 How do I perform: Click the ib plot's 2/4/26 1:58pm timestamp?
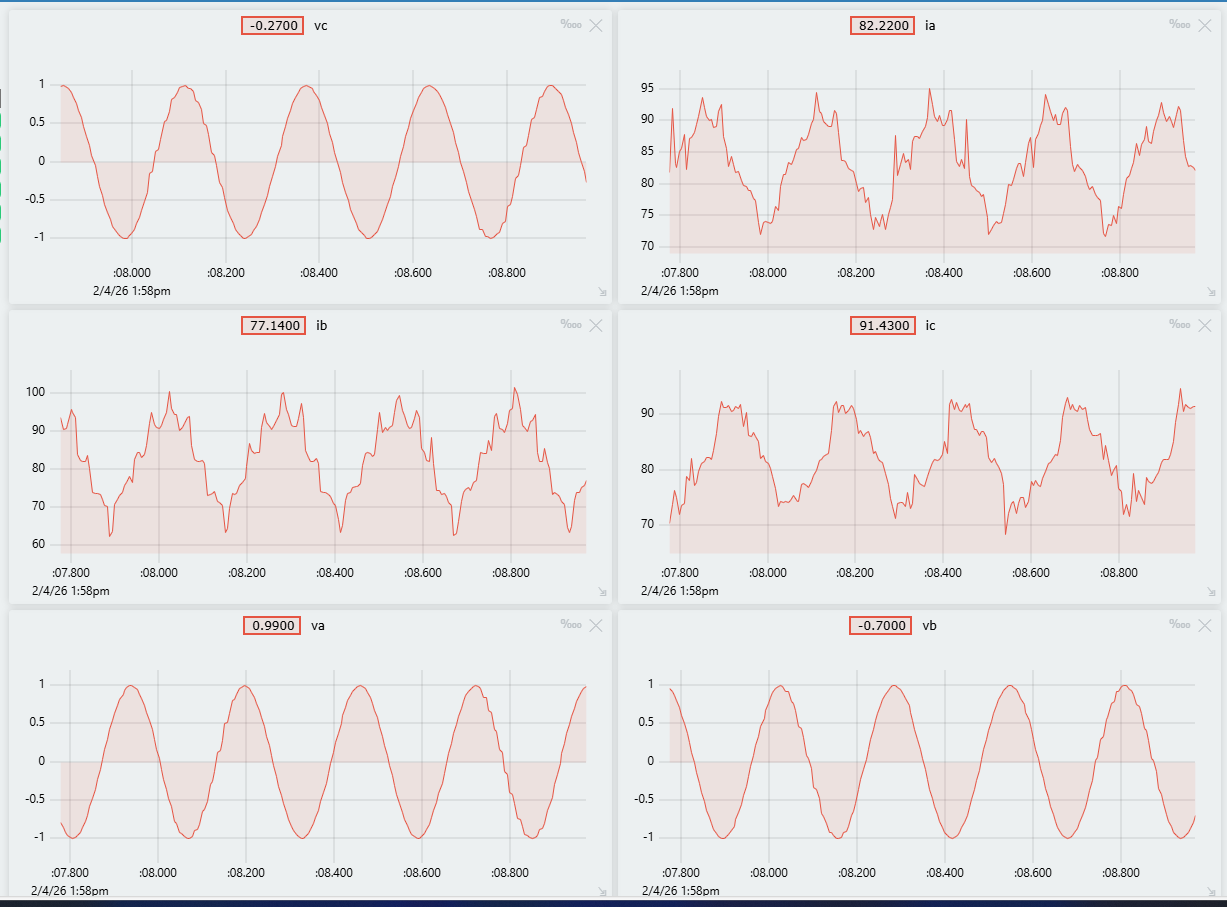[x=70, y=591]
